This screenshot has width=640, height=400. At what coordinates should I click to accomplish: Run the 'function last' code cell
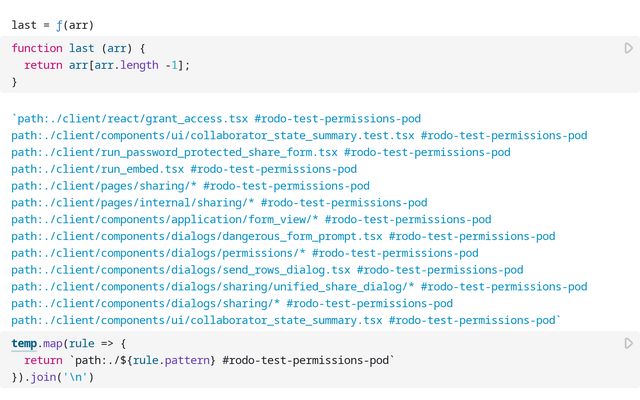pos(628,48)
